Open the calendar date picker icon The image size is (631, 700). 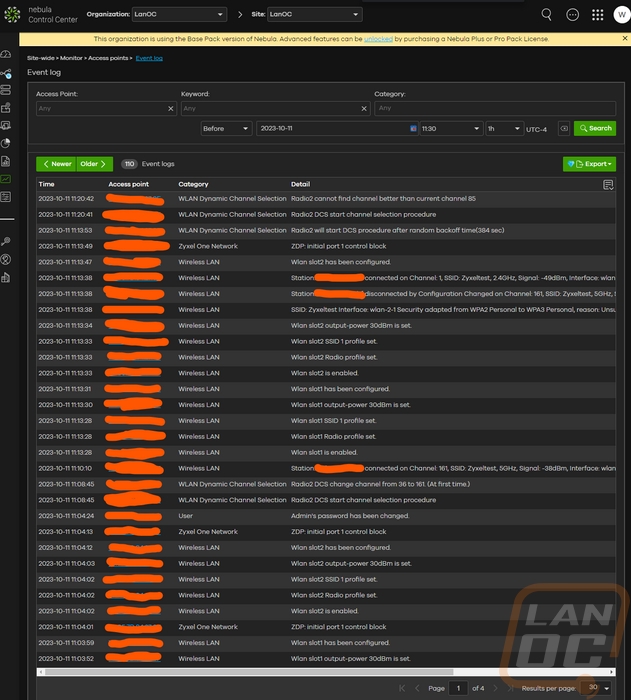(x=413, y=129)
